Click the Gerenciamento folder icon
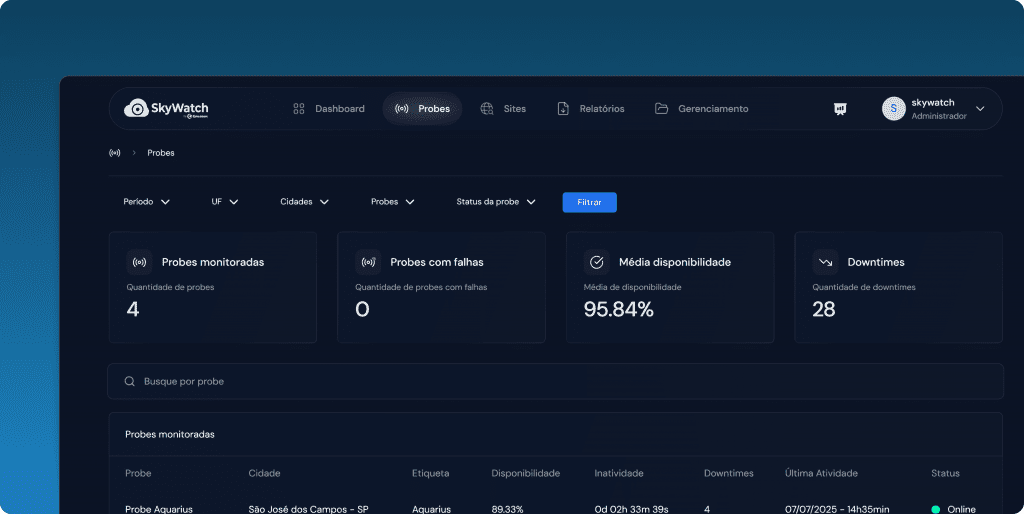The image size is (1024, 514). click(662, 108)
